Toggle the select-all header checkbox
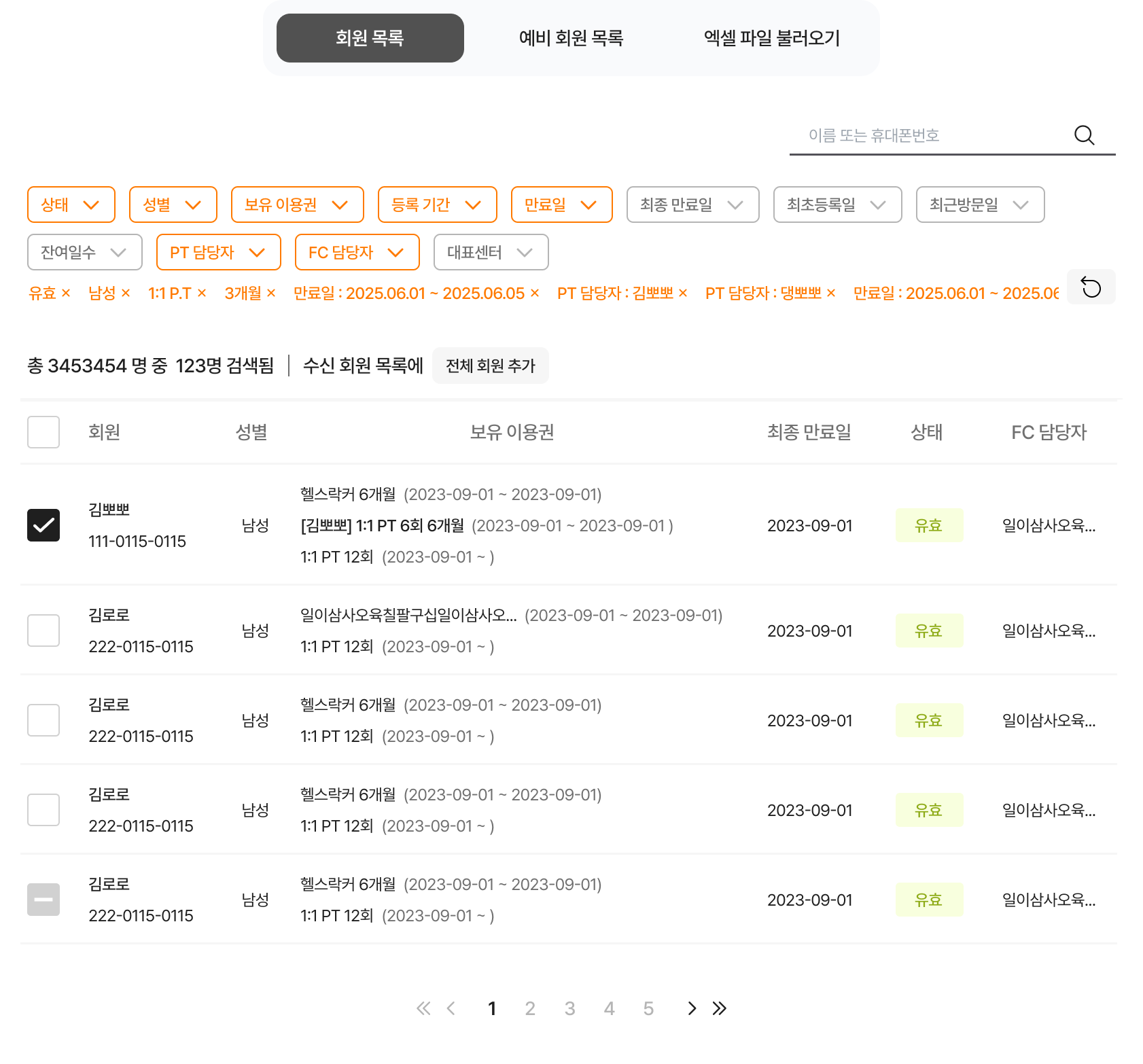The image size is (1143, 1064). [x=43, y=432]
